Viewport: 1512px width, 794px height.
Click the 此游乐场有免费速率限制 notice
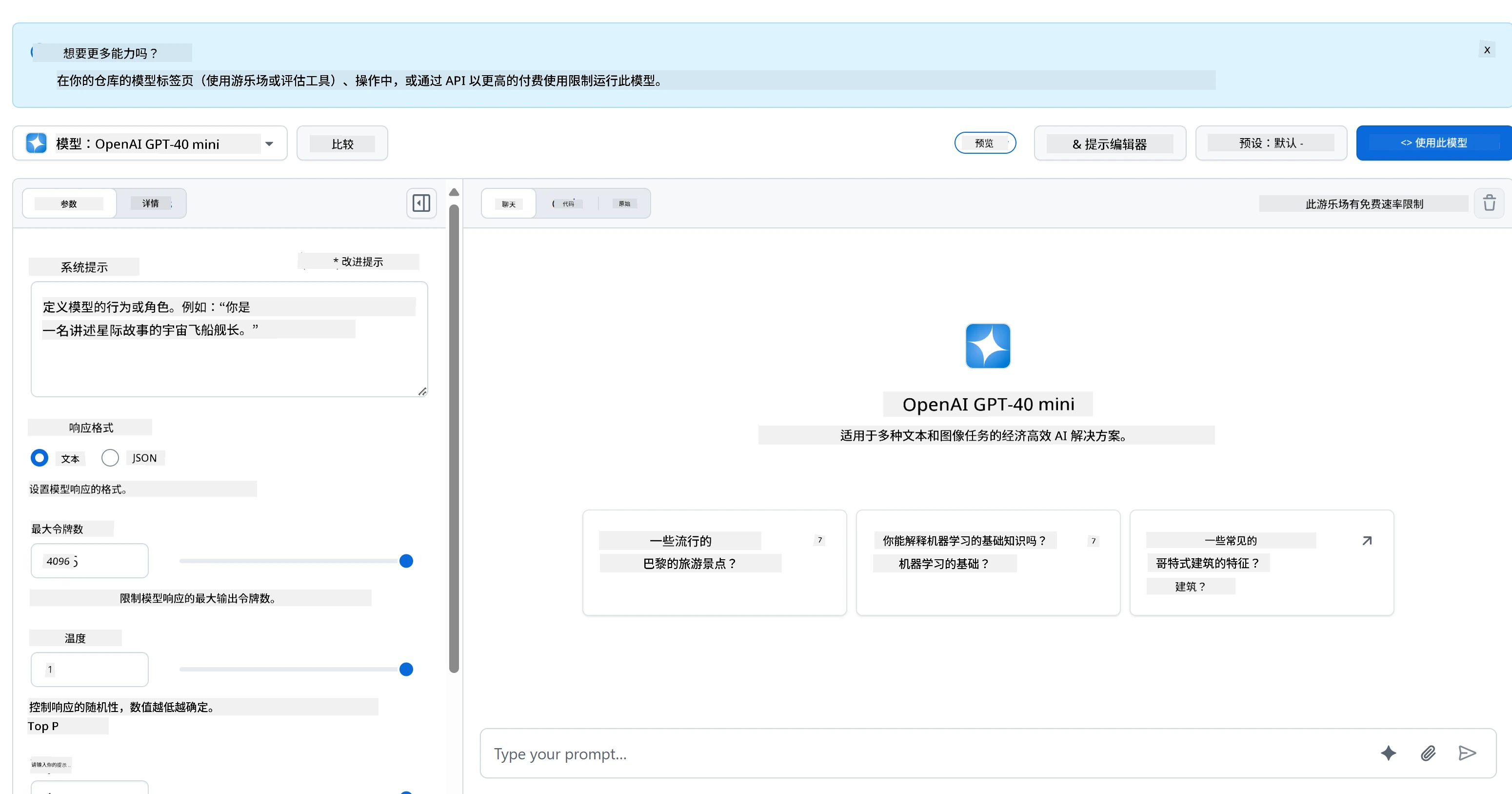pyautogui.click(x=1364, y=204)
